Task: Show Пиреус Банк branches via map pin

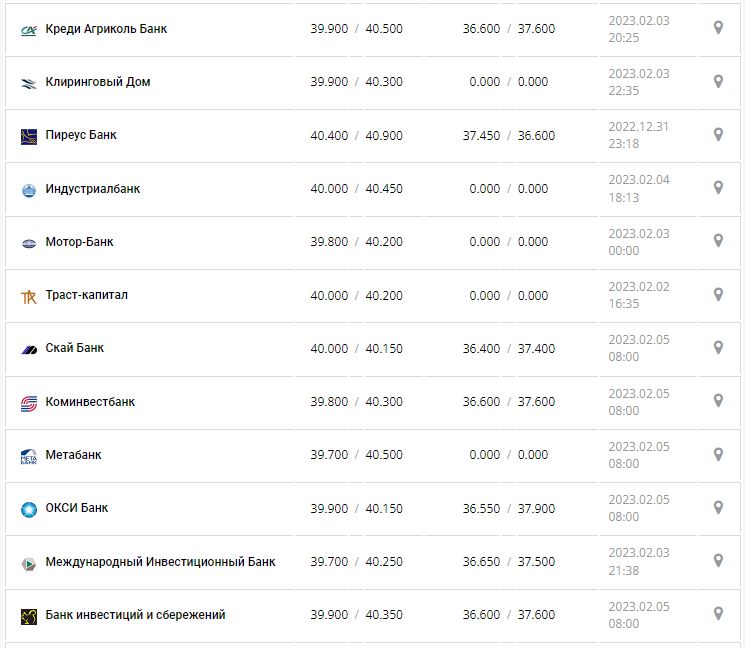Action: [x=718, y=134]
